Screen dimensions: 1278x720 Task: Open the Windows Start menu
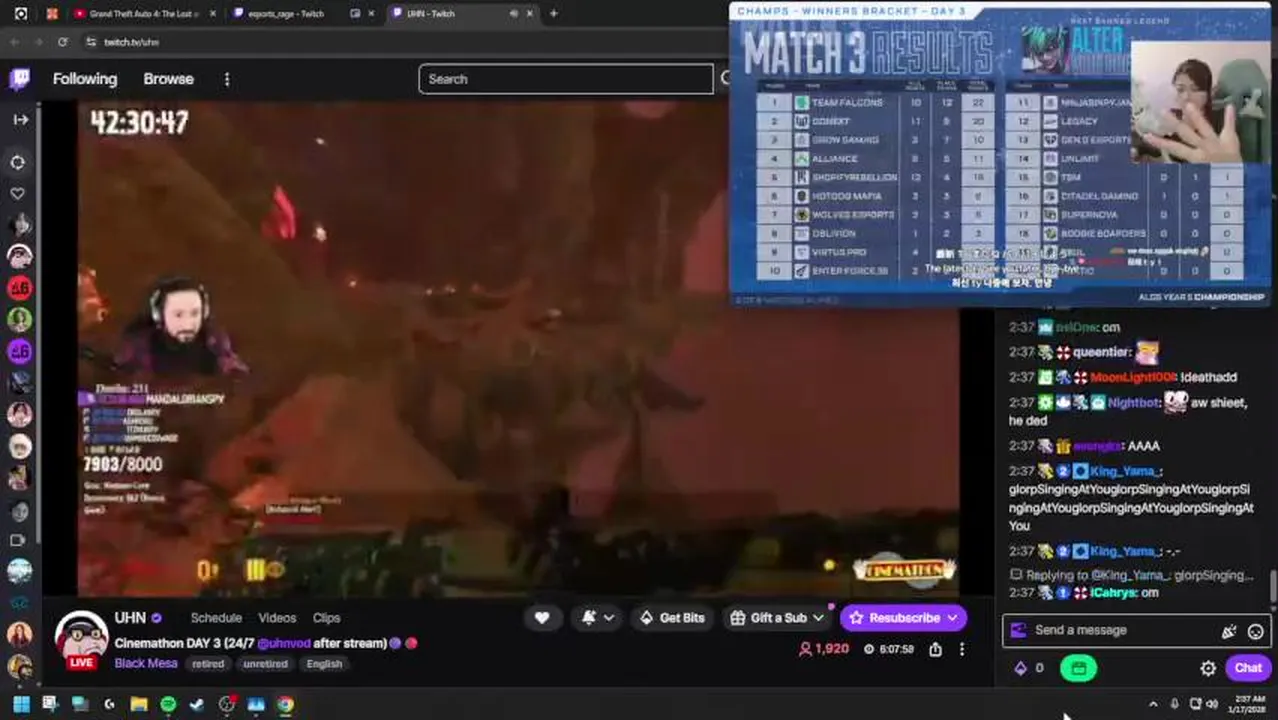(x=20, y=704)
